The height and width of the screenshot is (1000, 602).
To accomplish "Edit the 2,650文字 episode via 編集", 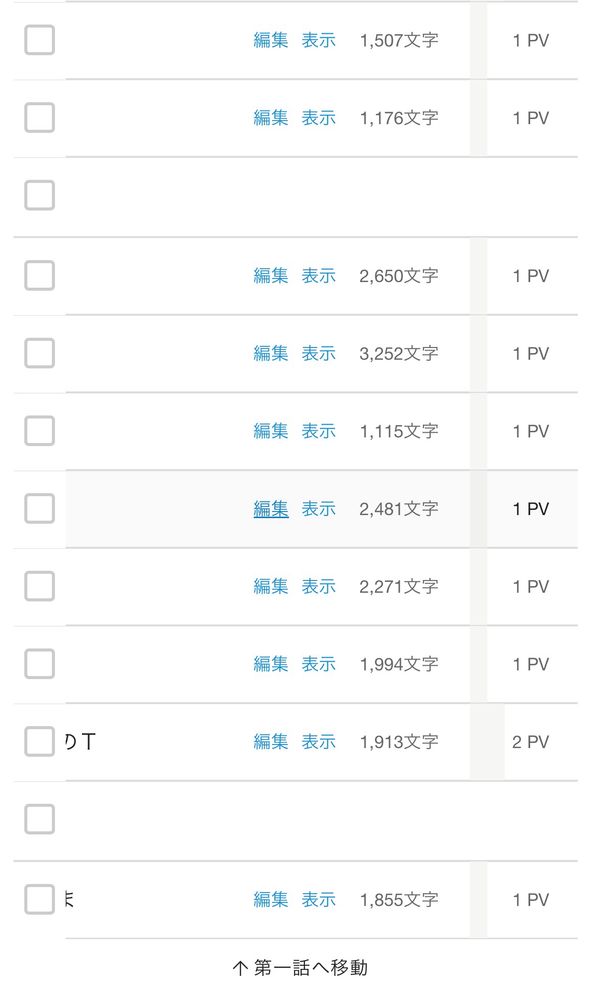I will pyautogui.click(x=271, y=275).
